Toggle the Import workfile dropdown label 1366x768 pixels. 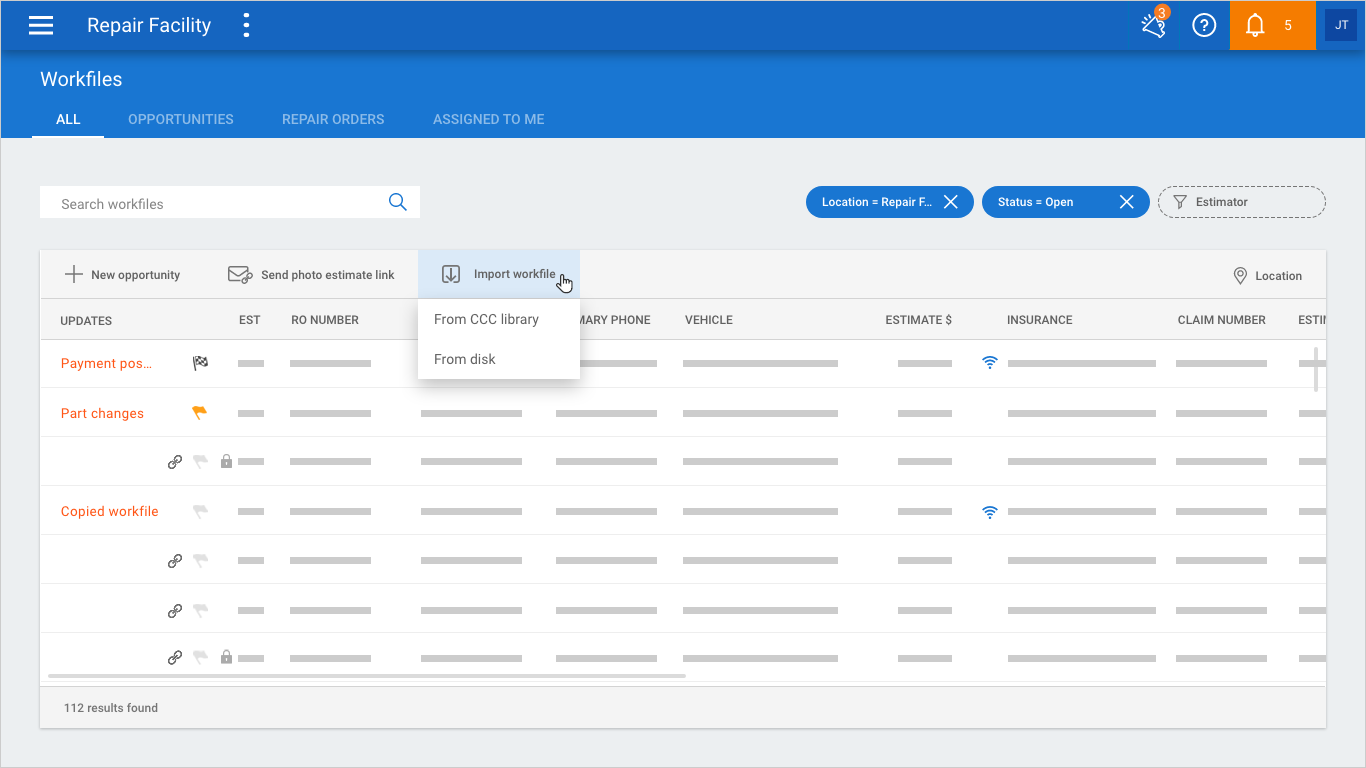[515, 274]
